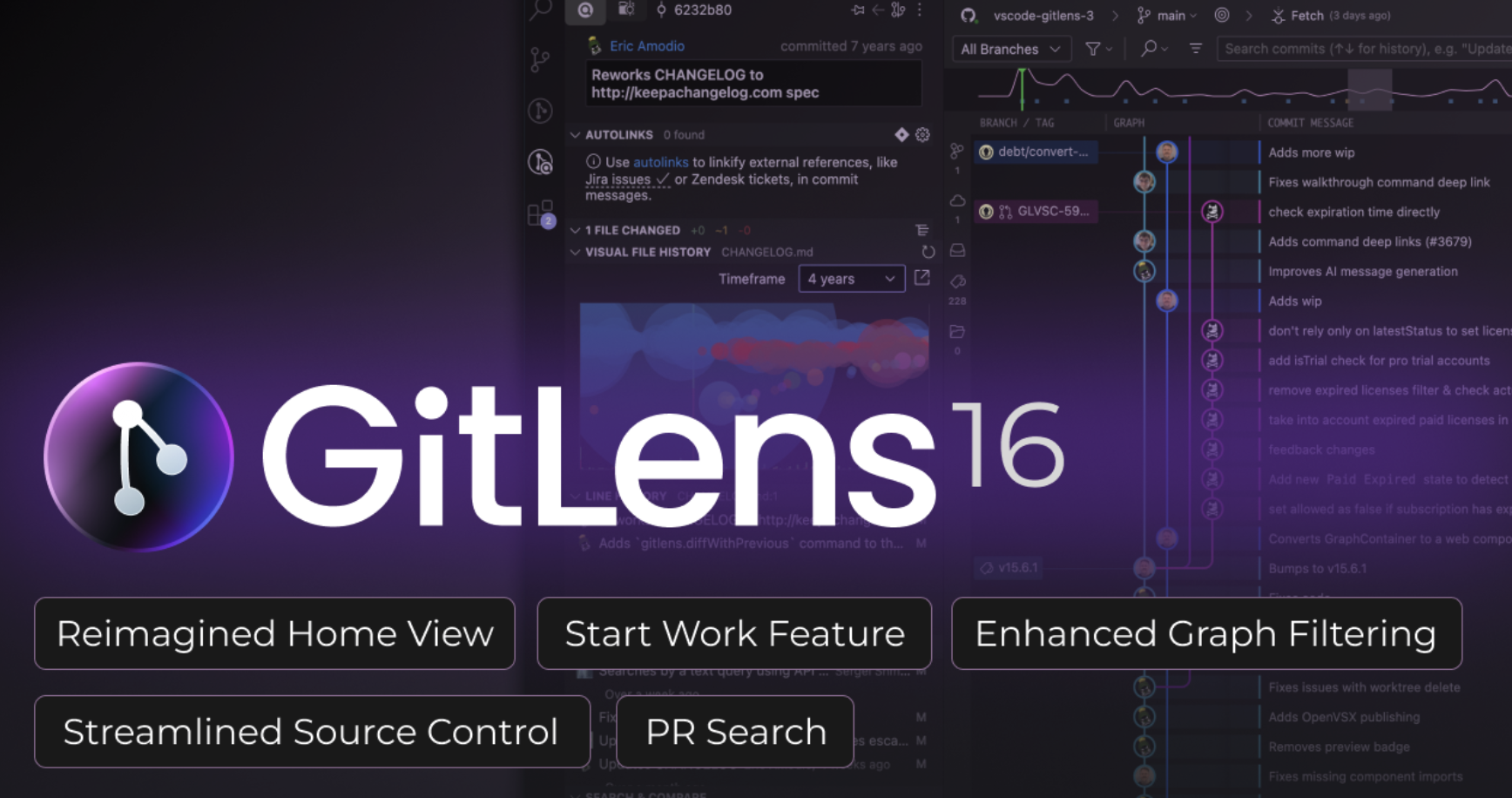
Task: Click the Jira issues link
Action: pos(618,179)
